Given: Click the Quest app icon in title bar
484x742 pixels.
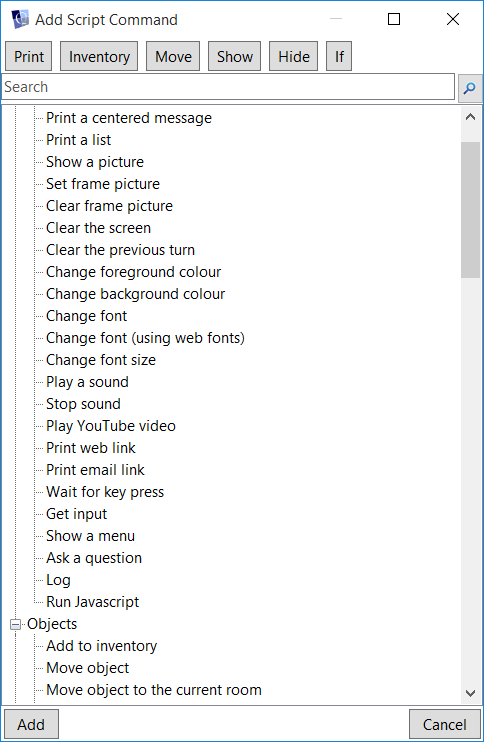Looking at the screenshot, I should [x=20, y=19].
